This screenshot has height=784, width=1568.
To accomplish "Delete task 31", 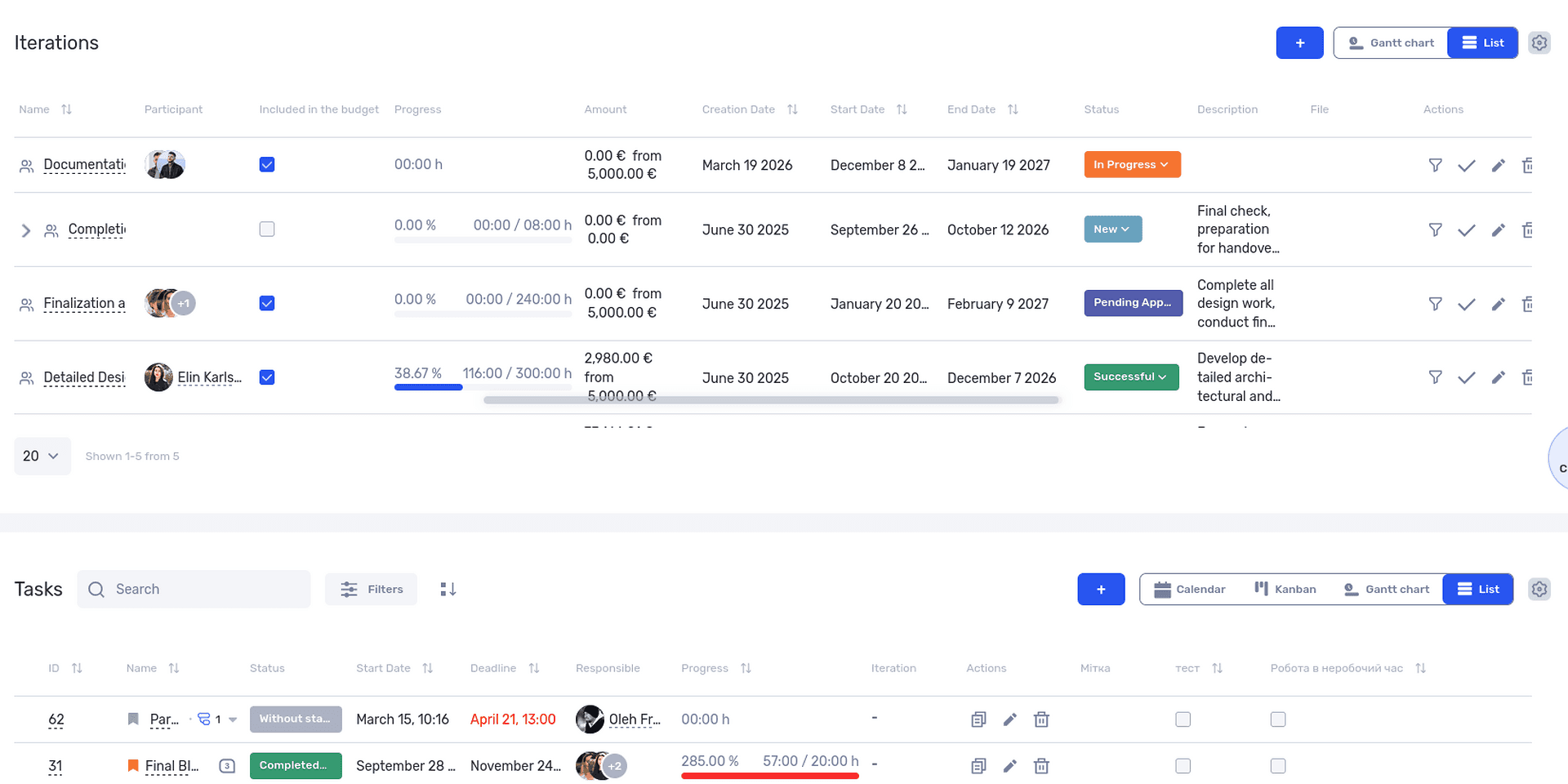I will pyautogui.click(x=1041, y=766).
